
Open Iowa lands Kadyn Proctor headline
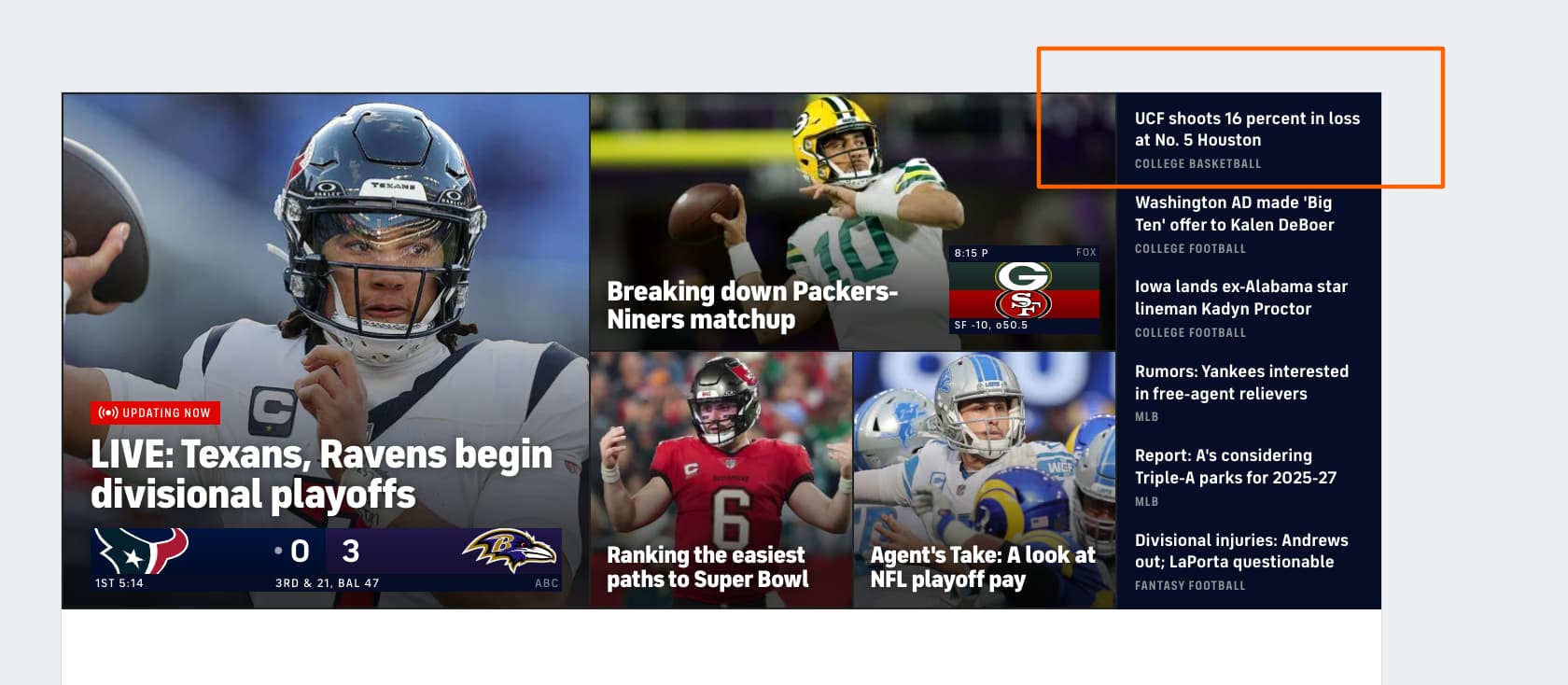[1240, 298]
